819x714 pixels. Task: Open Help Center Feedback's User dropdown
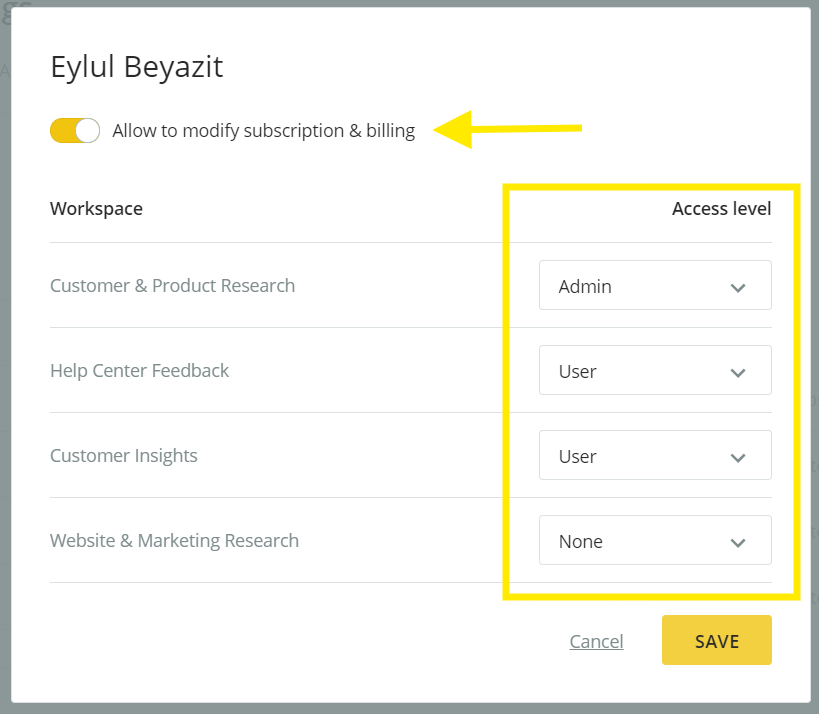click(x=655, y=370)
